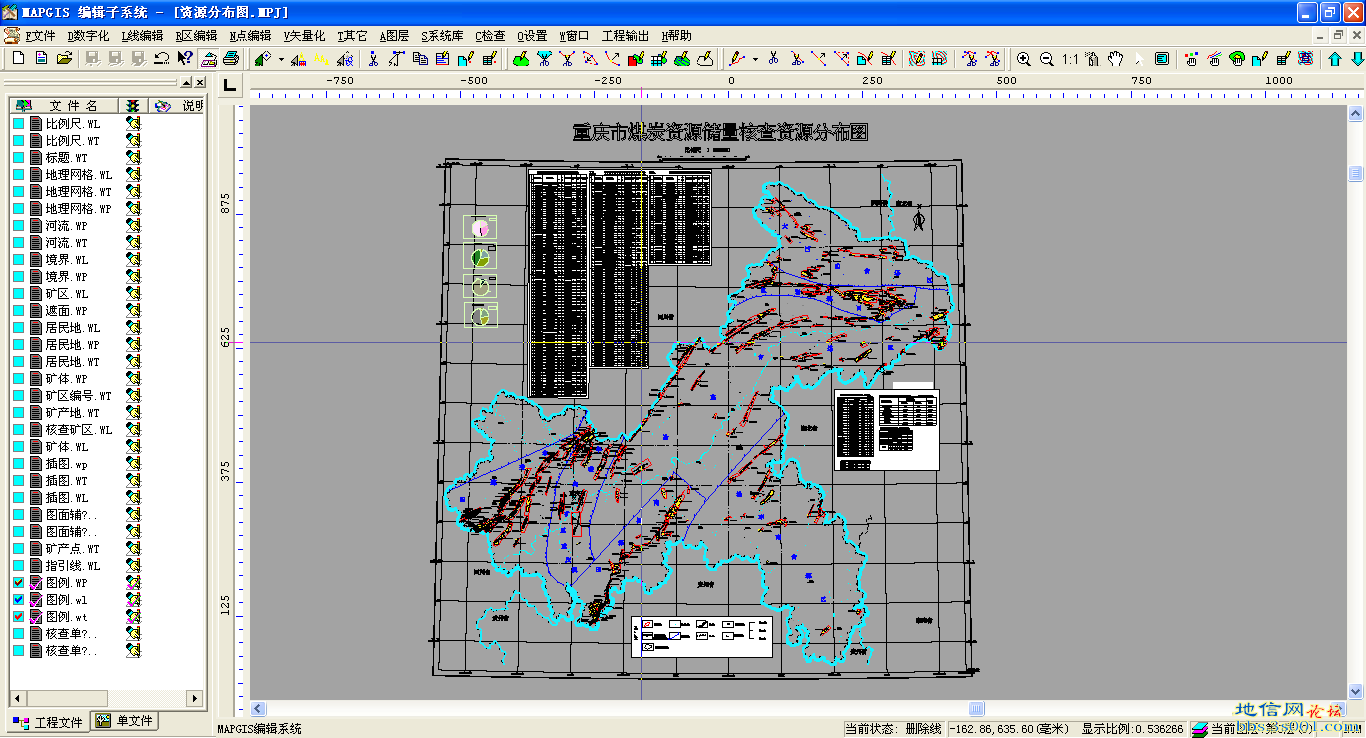Toggle the state box for 比例尺.WL
The width and height of the screenshot is (1366, 738).
[x=18, y=123]
